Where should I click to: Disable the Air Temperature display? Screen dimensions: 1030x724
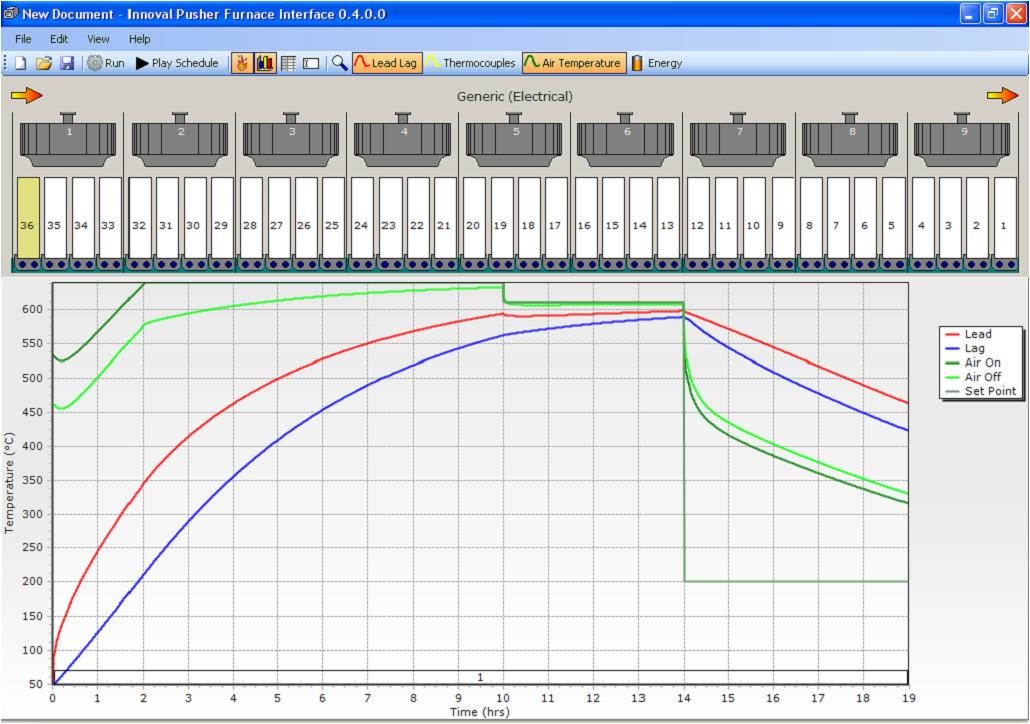pyautogui.click(x=576, y=62)
